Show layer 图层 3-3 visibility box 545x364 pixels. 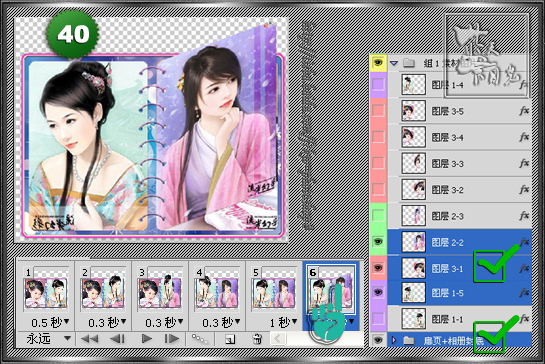378,163
